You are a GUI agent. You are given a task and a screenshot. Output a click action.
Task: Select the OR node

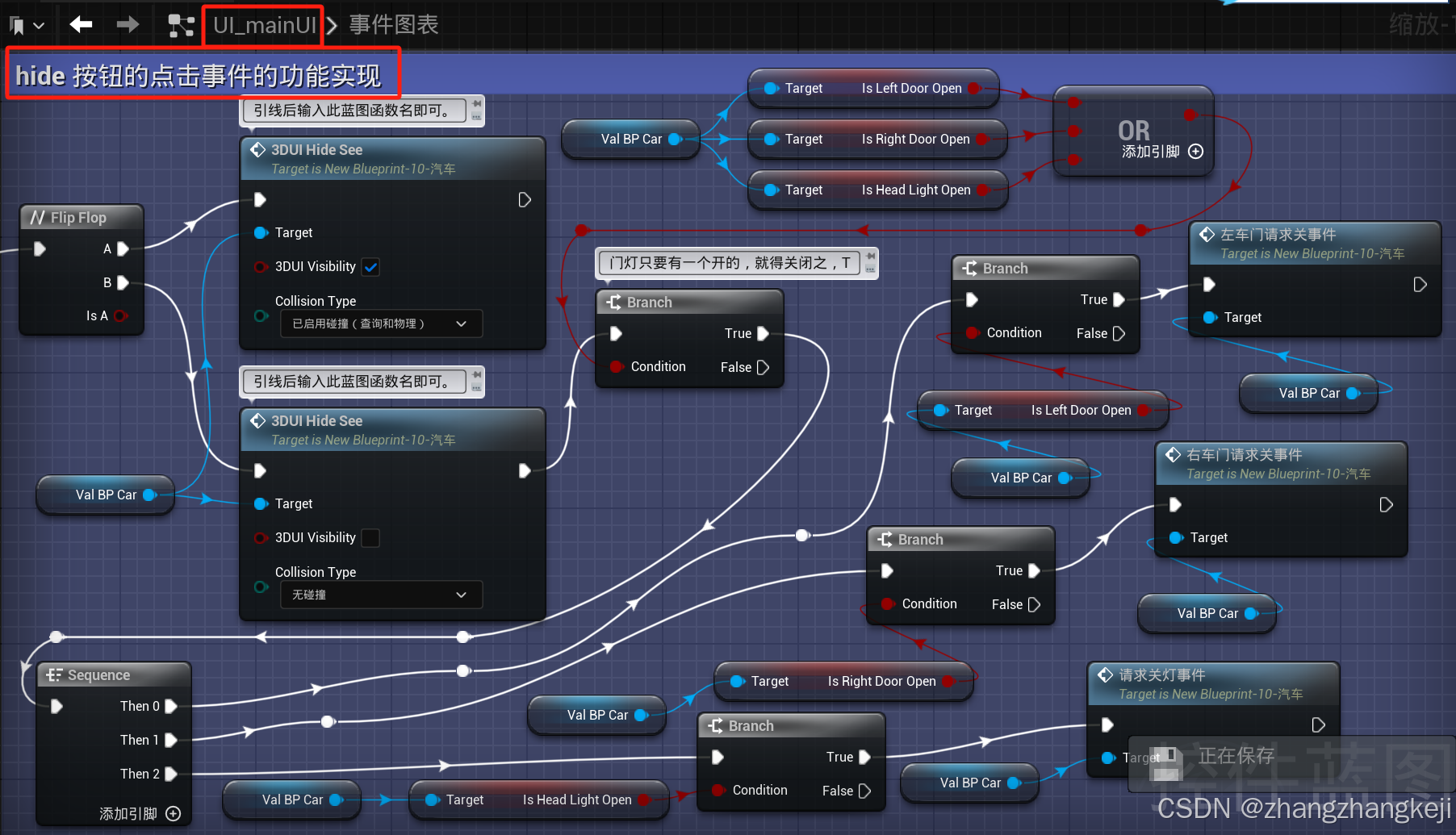[x=1134, y=131]
